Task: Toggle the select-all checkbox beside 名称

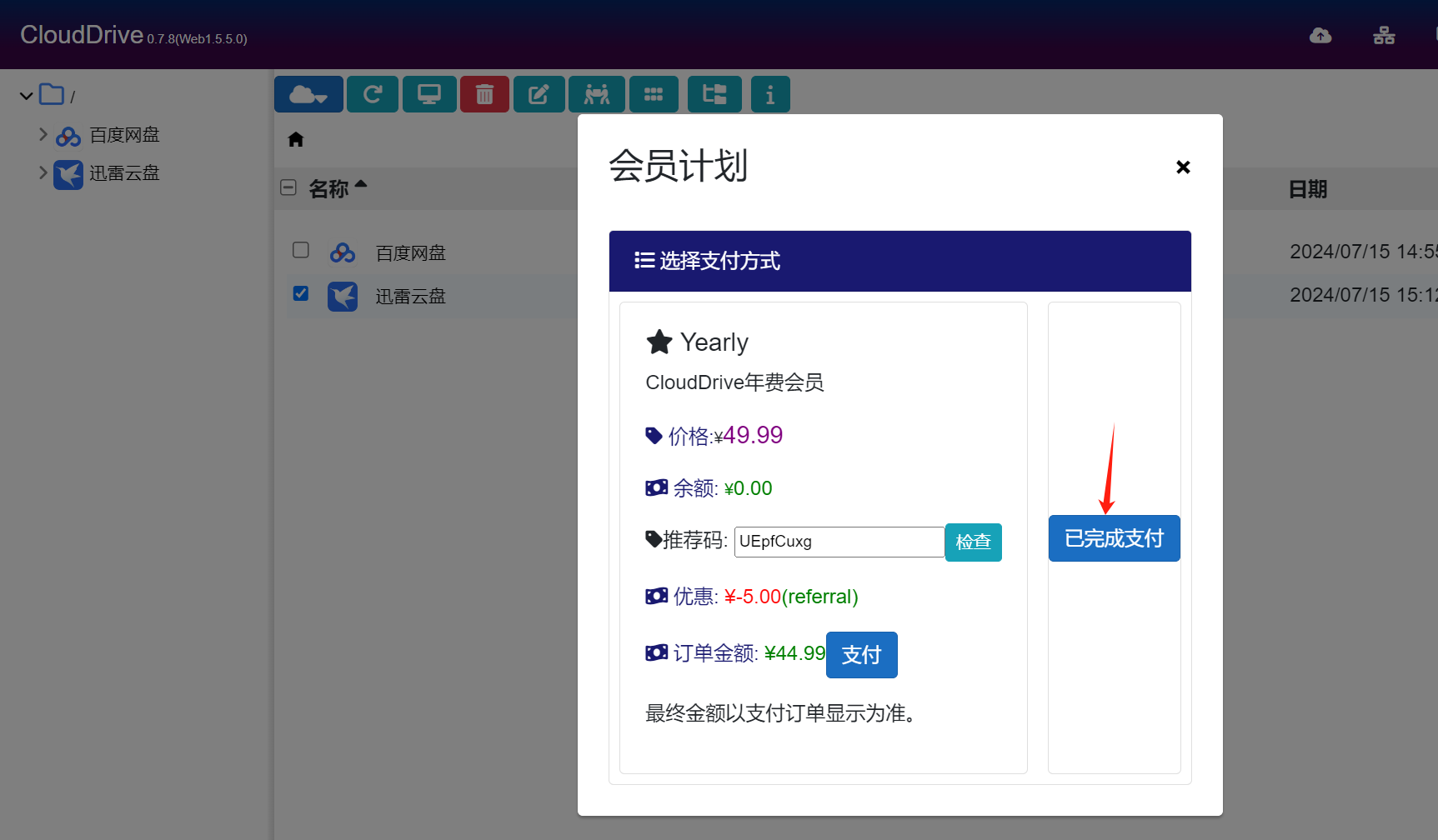Action: point(288,187)
